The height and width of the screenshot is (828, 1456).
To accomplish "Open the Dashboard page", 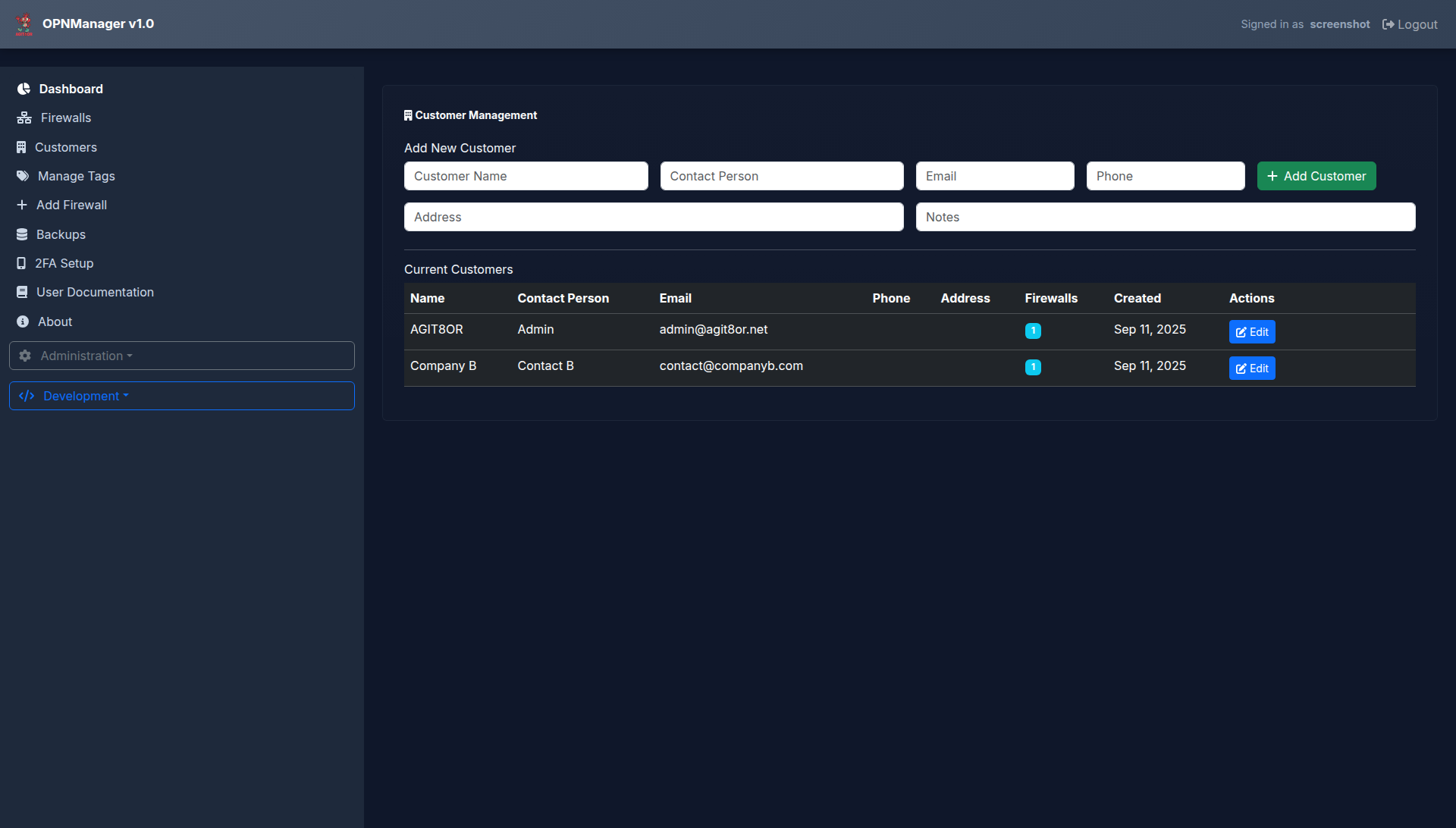I will (x=71, y=89).
